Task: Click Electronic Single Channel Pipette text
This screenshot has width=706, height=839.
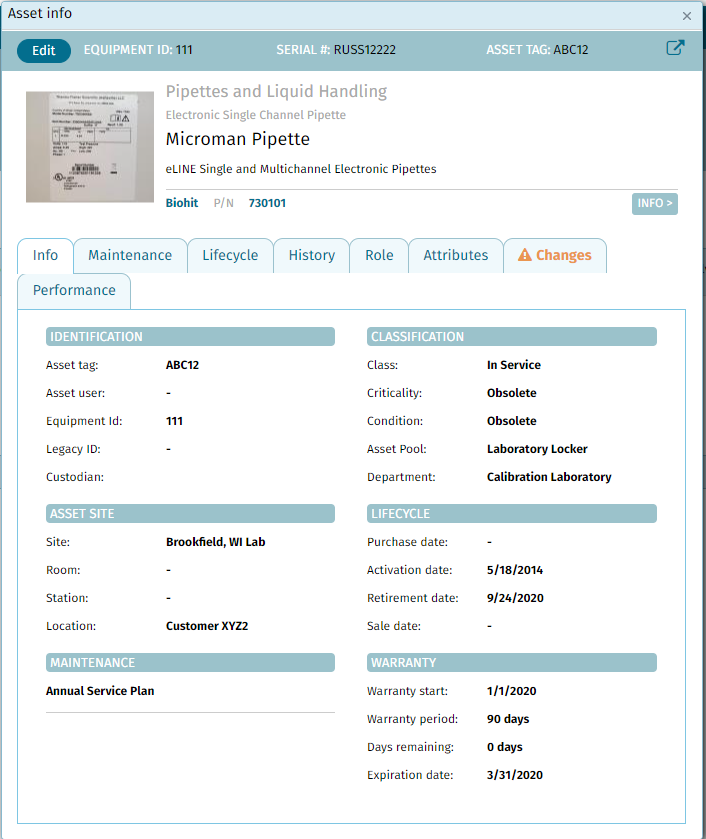Action: (x=256, y=115)
